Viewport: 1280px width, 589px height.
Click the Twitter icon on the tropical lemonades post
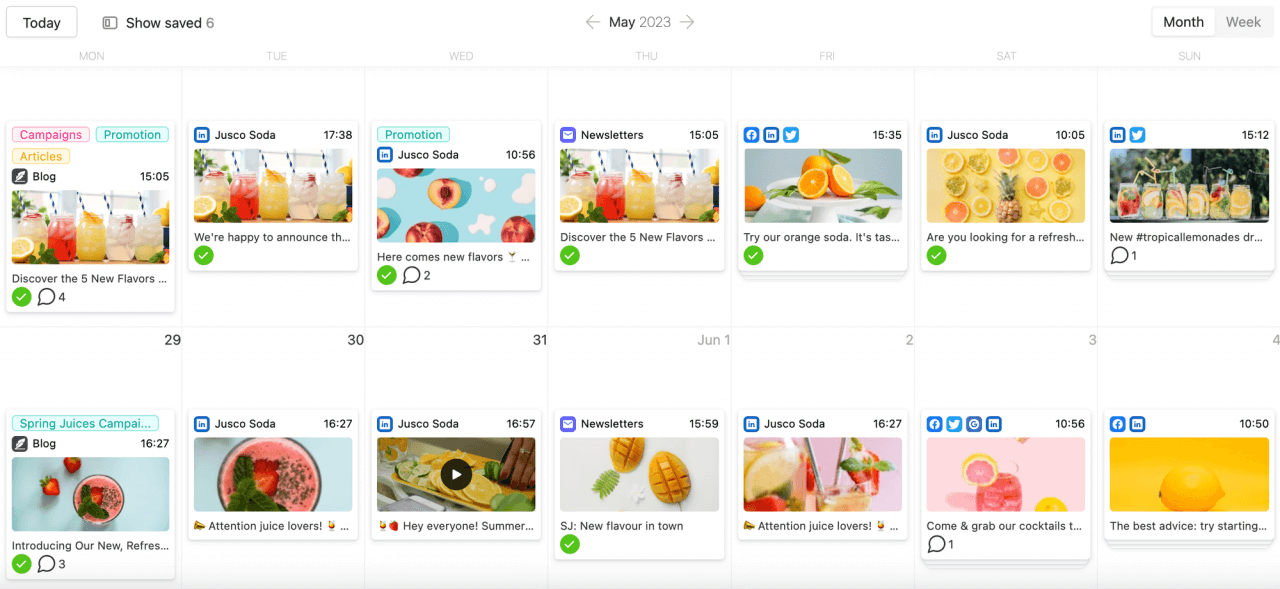tap(1137, 134)
